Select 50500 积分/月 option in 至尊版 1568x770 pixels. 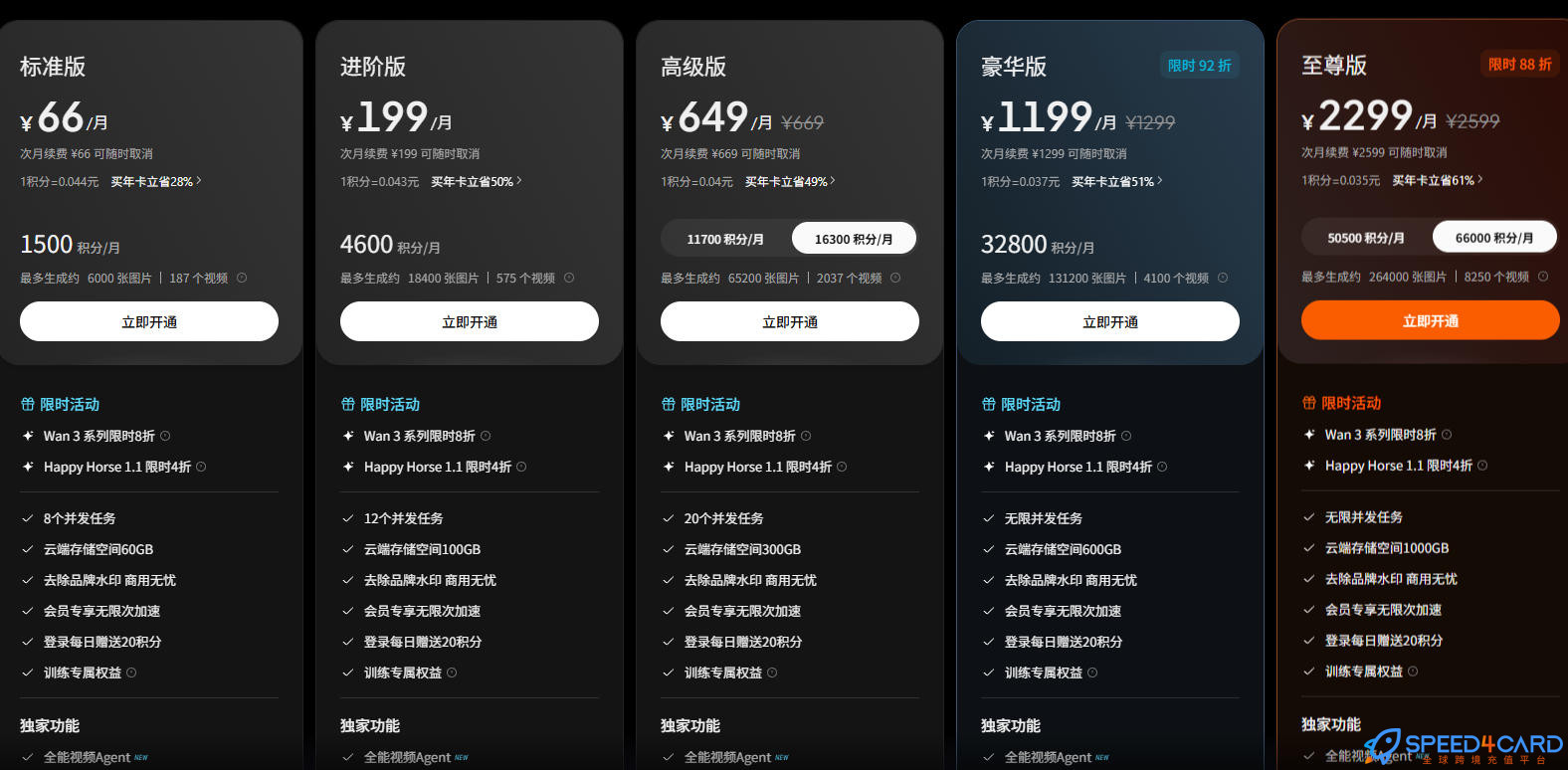pos(1366,238)
